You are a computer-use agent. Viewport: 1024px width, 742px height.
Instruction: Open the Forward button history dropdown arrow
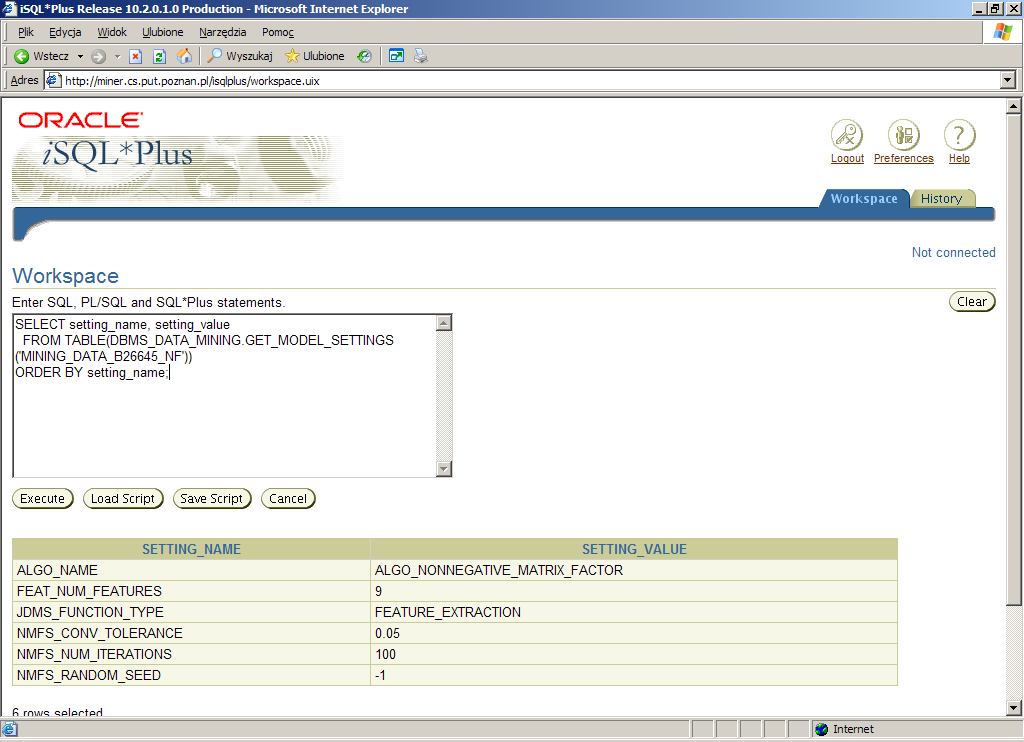click(x=118, y=57)
